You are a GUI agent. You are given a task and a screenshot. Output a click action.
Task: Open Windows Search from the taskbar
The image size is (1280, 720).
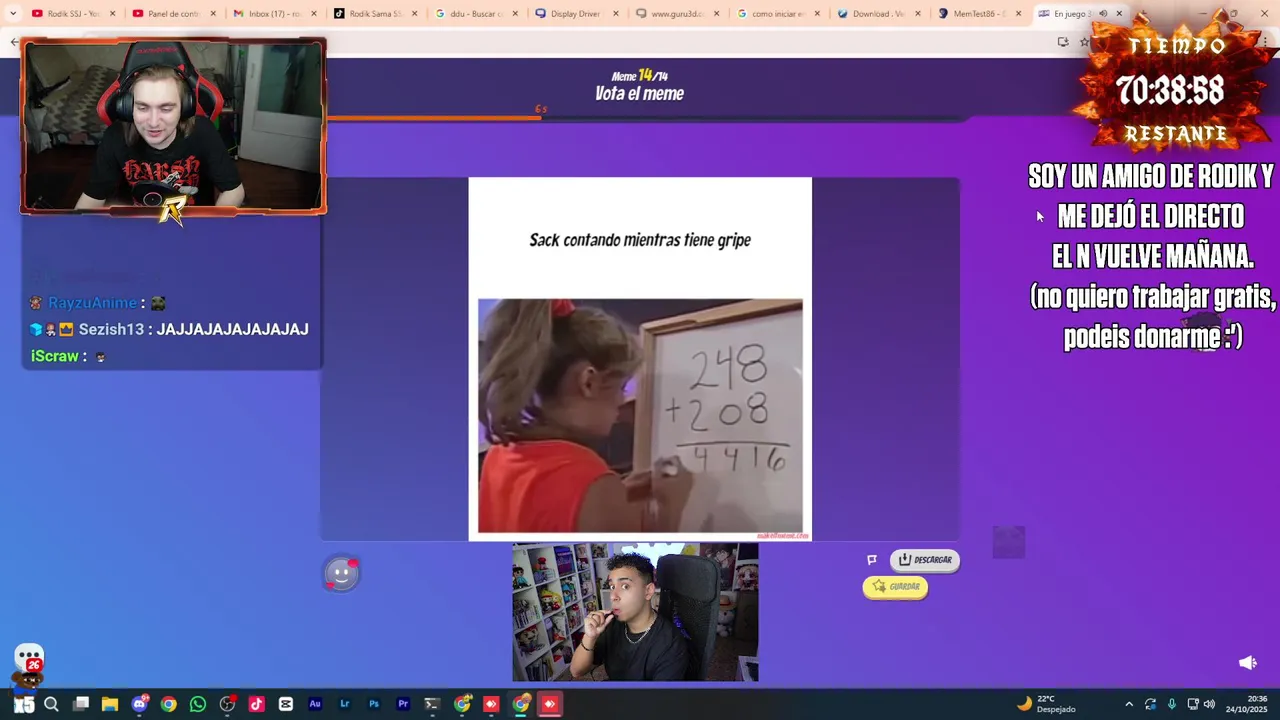tap(51, 704)
